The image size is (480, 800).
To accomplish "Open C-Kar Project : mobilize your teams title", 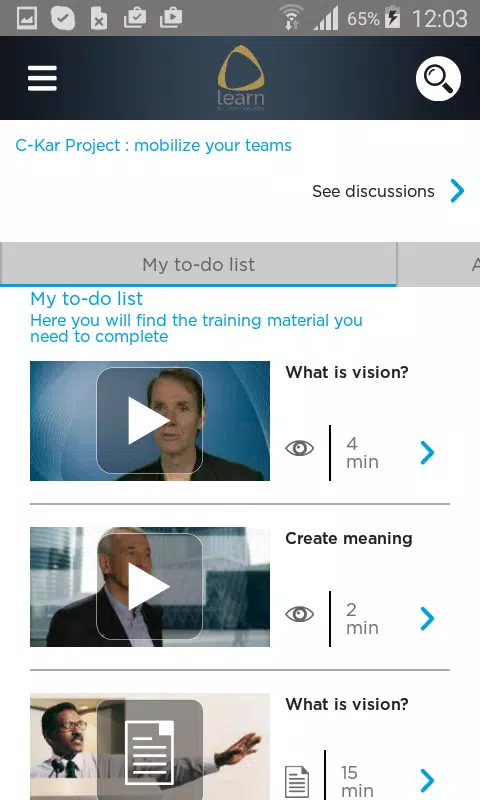I will tap(154, 145).
